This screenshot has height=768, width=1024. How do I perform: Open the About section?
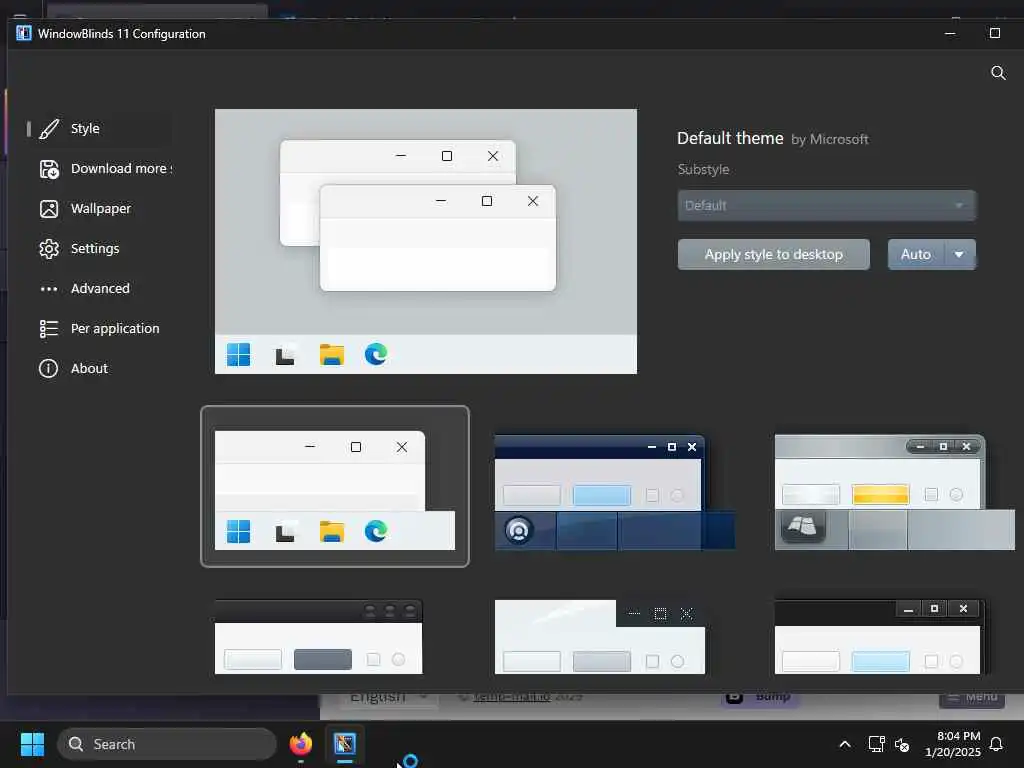100,368
